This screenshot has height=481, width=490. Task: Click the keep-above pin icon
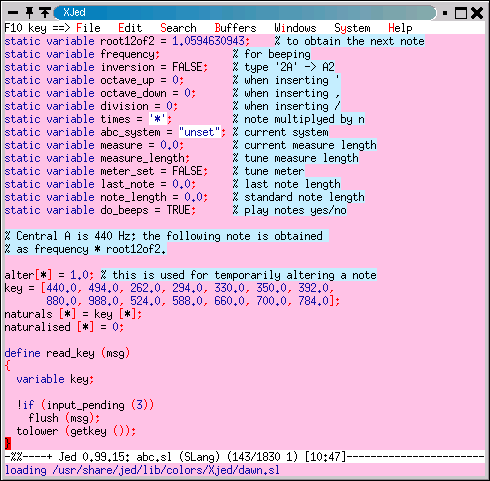(44, 13)
